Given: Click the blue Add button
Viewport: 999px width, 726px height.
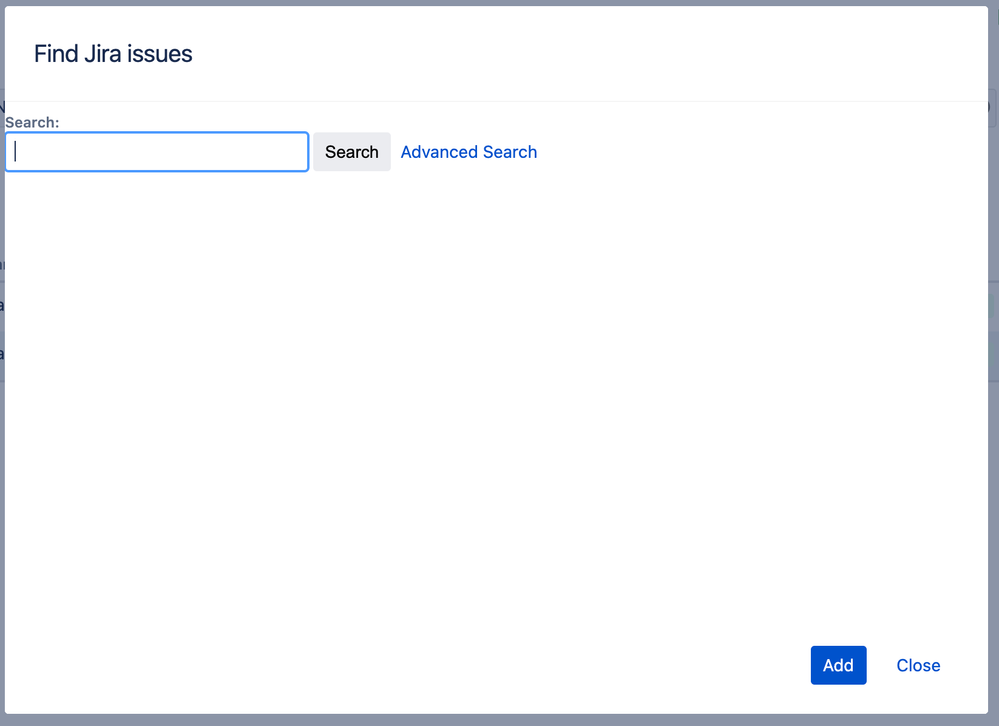Looking at the screenshot, I should (838, 666).
